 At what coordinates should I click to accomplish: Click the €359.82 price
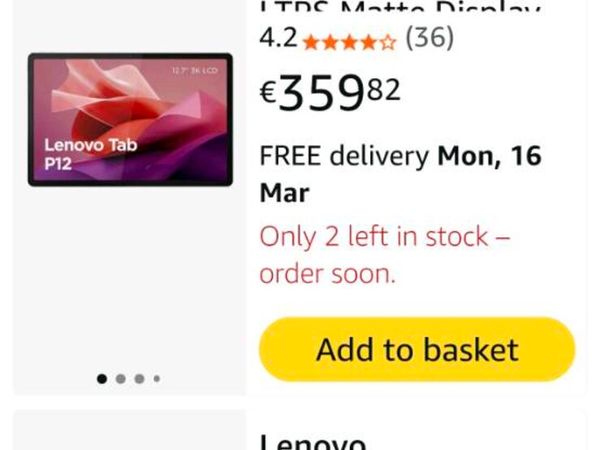pyautogui.click(x=330, y=93)
